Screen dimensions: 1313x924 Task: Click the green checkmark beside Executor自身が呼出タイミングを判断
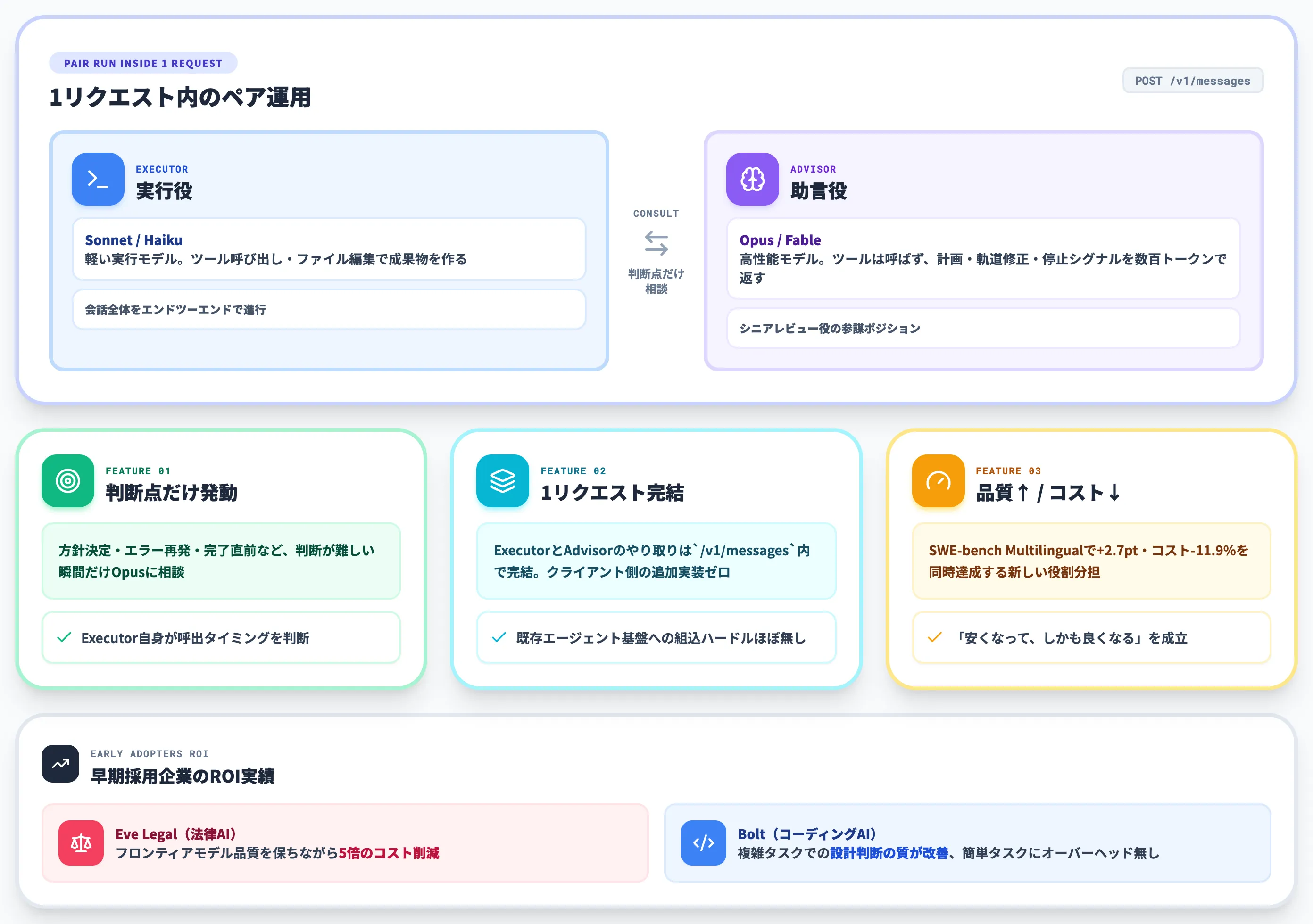65,637
